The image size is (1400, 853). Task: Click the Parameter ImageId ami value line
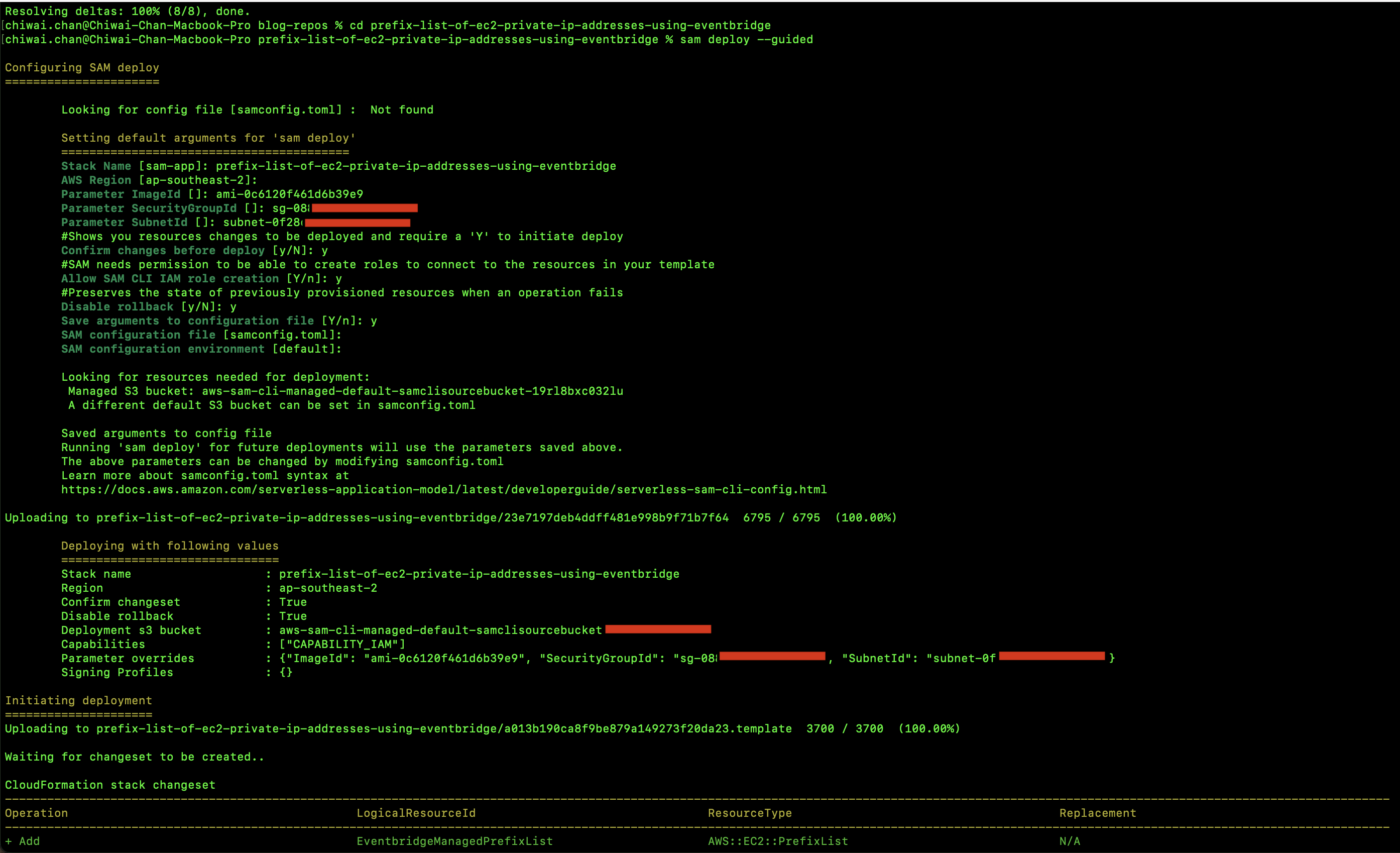[x=212, y=194]
